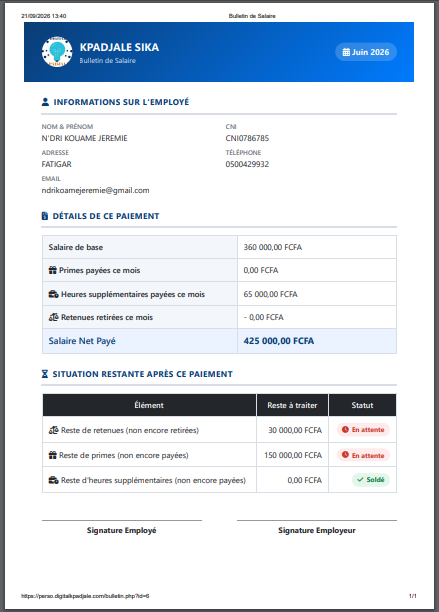
Task: Click the 425 000,00 FCFA net salary
Action: click(279, 341)
